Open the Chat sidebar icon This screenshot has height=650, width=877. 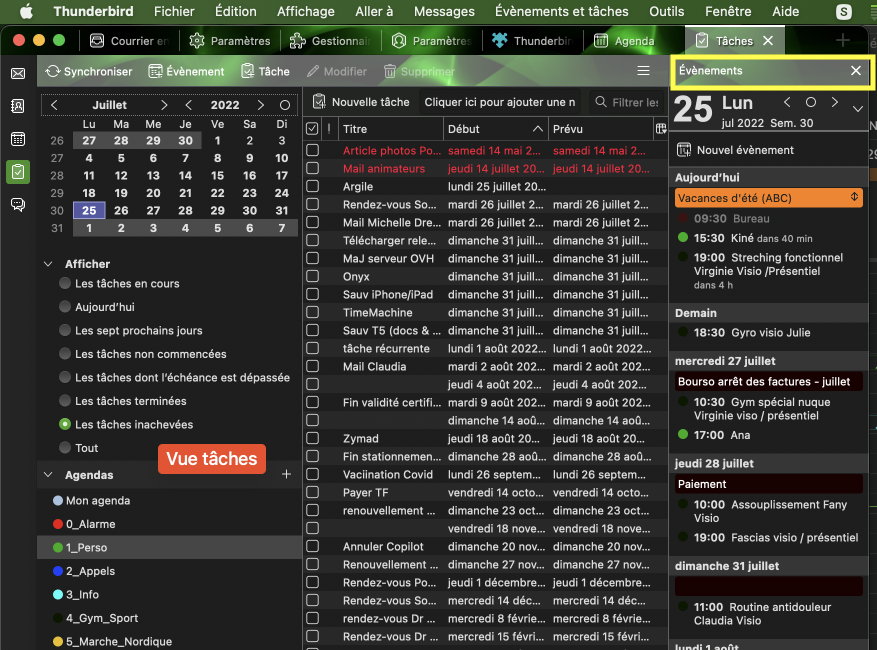[x=17, y=204]
